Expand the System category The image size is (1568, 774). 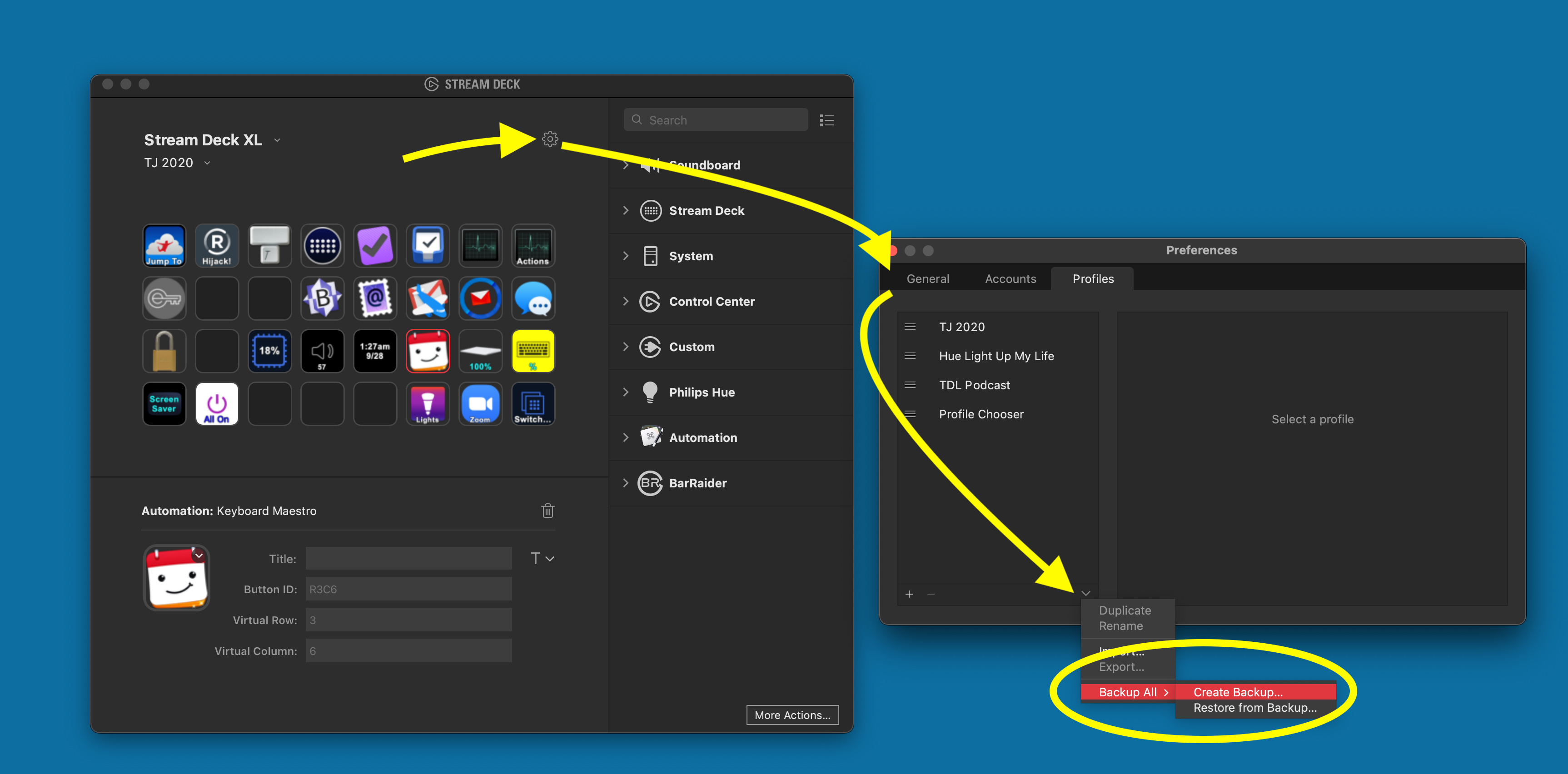625,256
